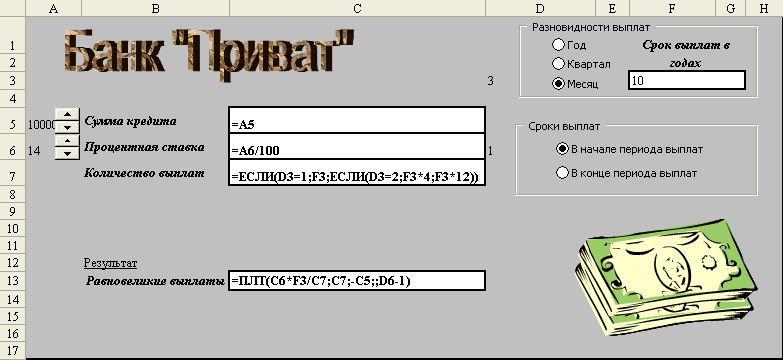Select row 13 header

(x=12, y=281)
